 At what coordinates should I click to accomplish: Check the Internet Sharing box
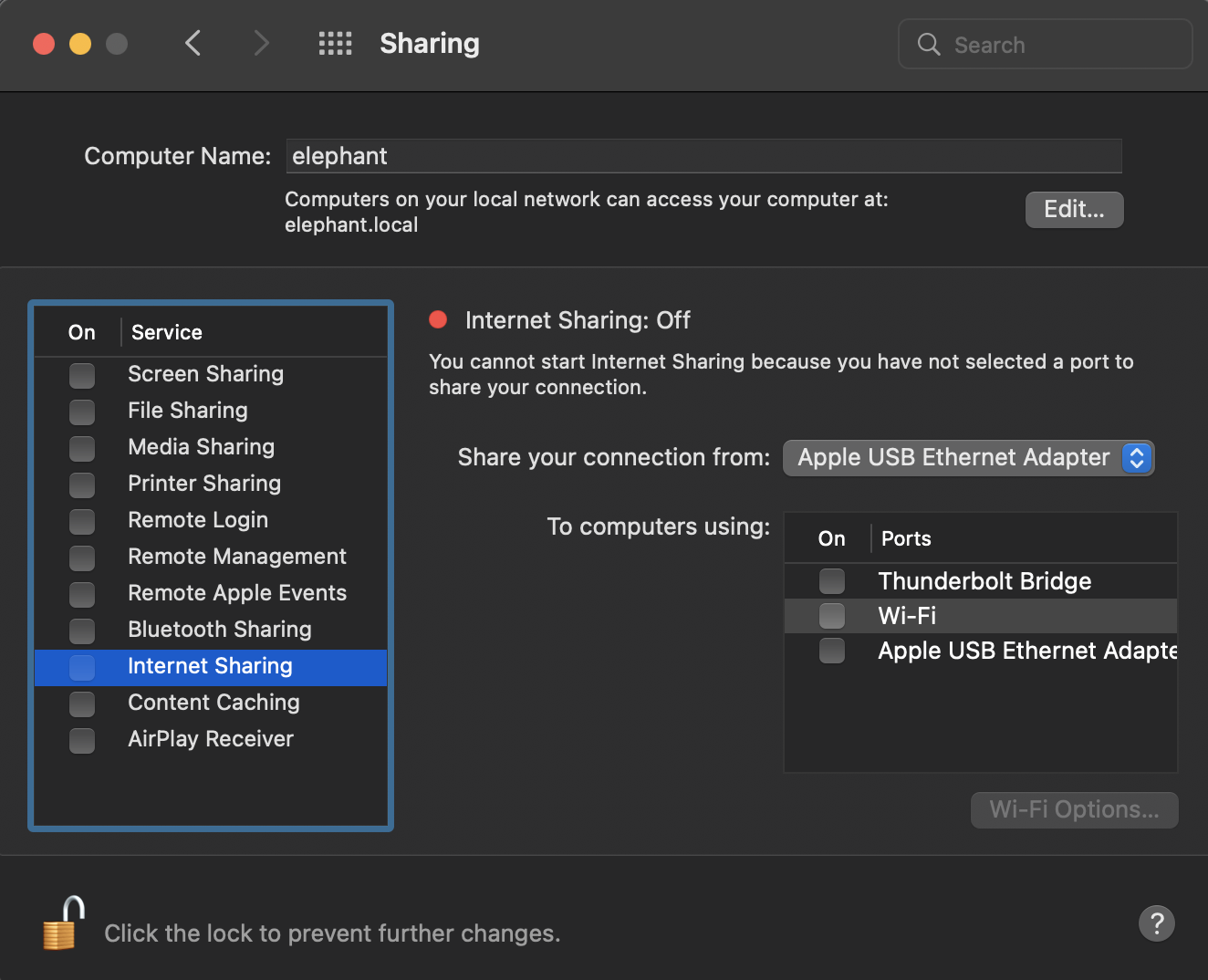(82, 667)
